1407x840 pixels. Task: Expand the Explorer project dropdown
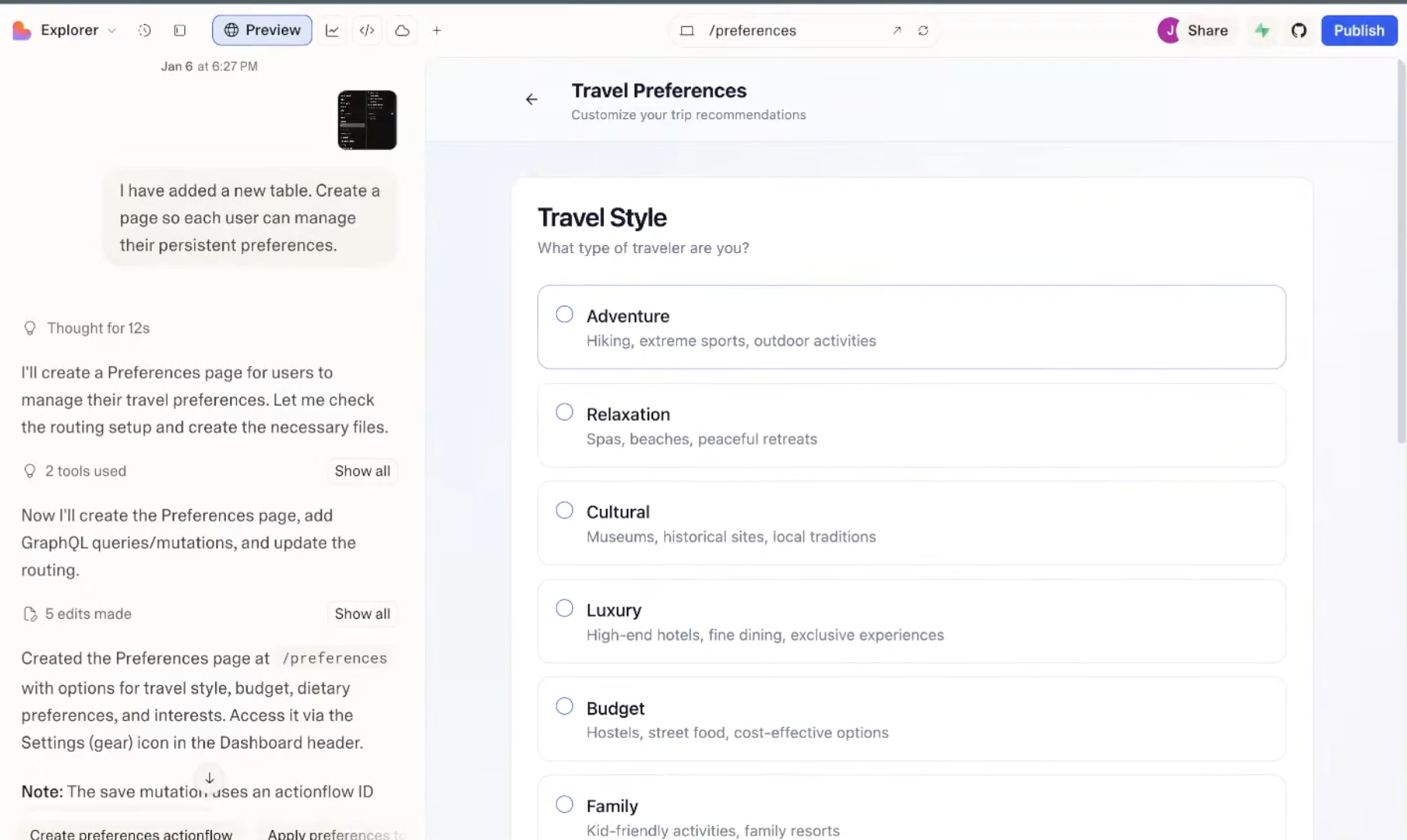(112, 30)
